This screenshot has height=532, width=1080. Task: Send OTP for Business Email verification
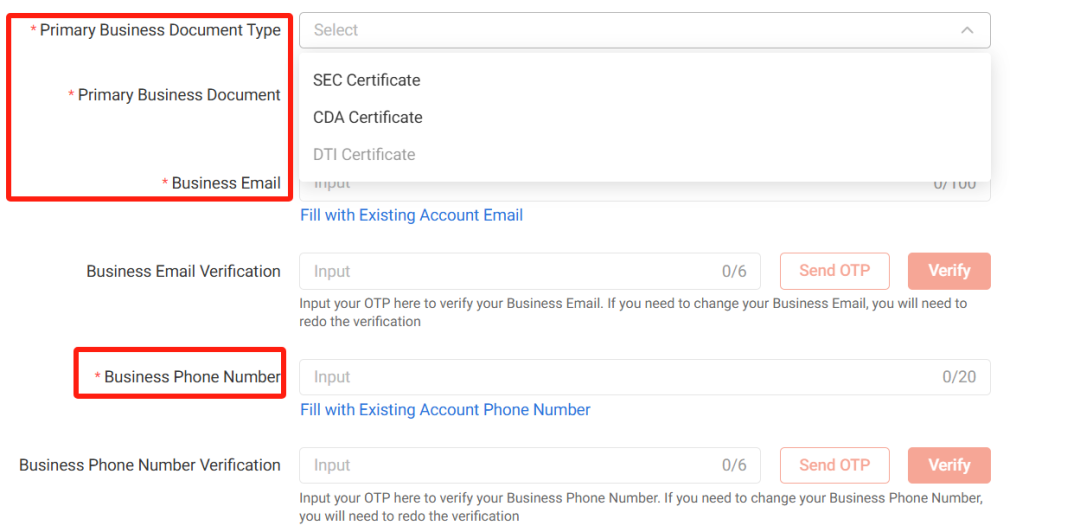tap(834, 271)
